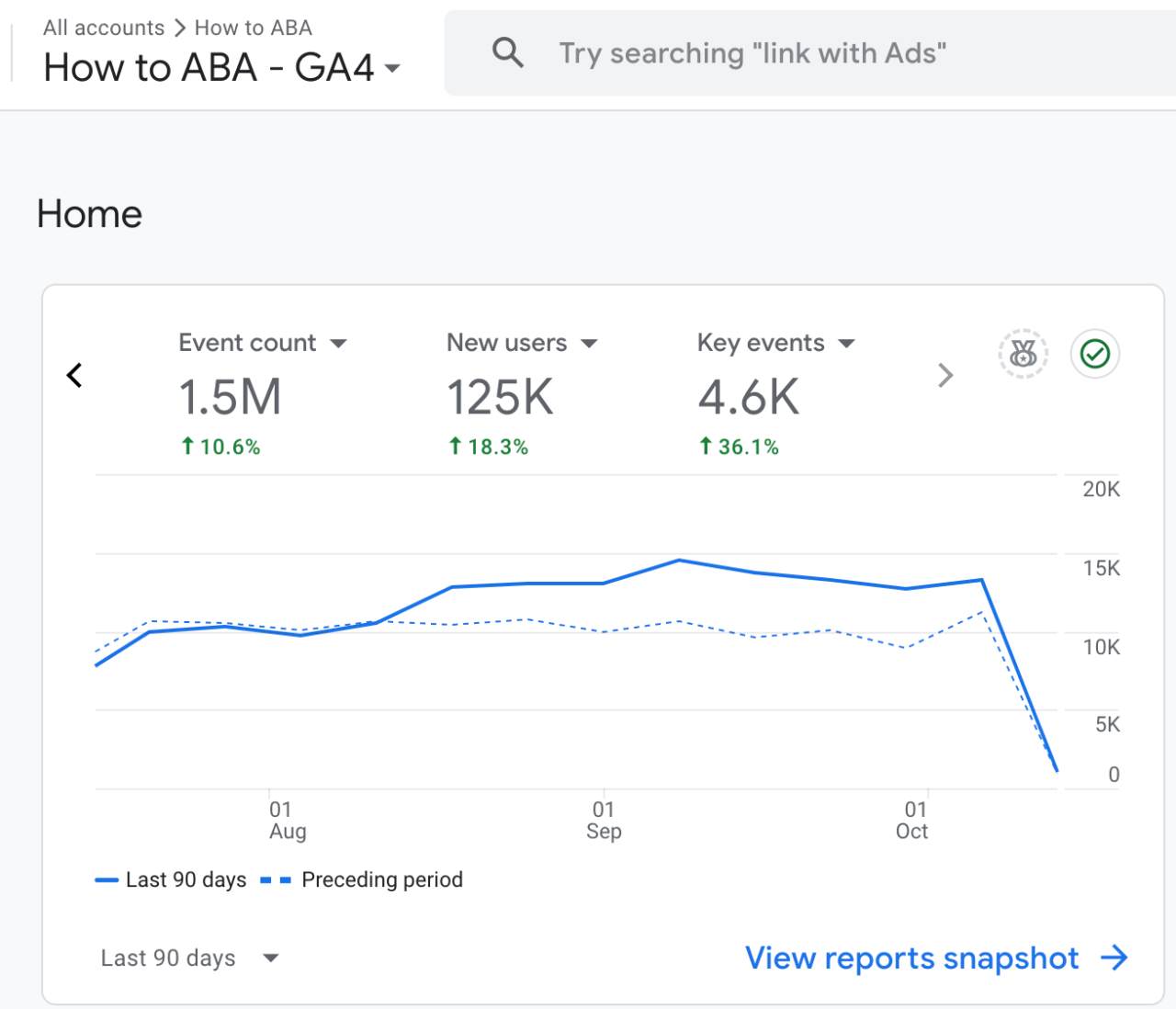Open the Event count metric dropdown
Image resolution: width=1176 pixels, height=1009 pixels.
pos(338,344)
